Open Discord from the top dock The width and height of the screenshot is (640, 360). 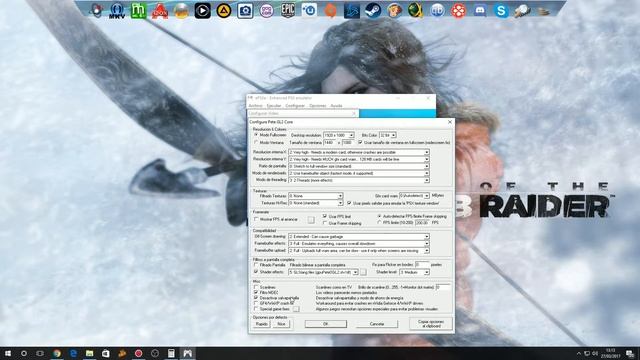480,11
